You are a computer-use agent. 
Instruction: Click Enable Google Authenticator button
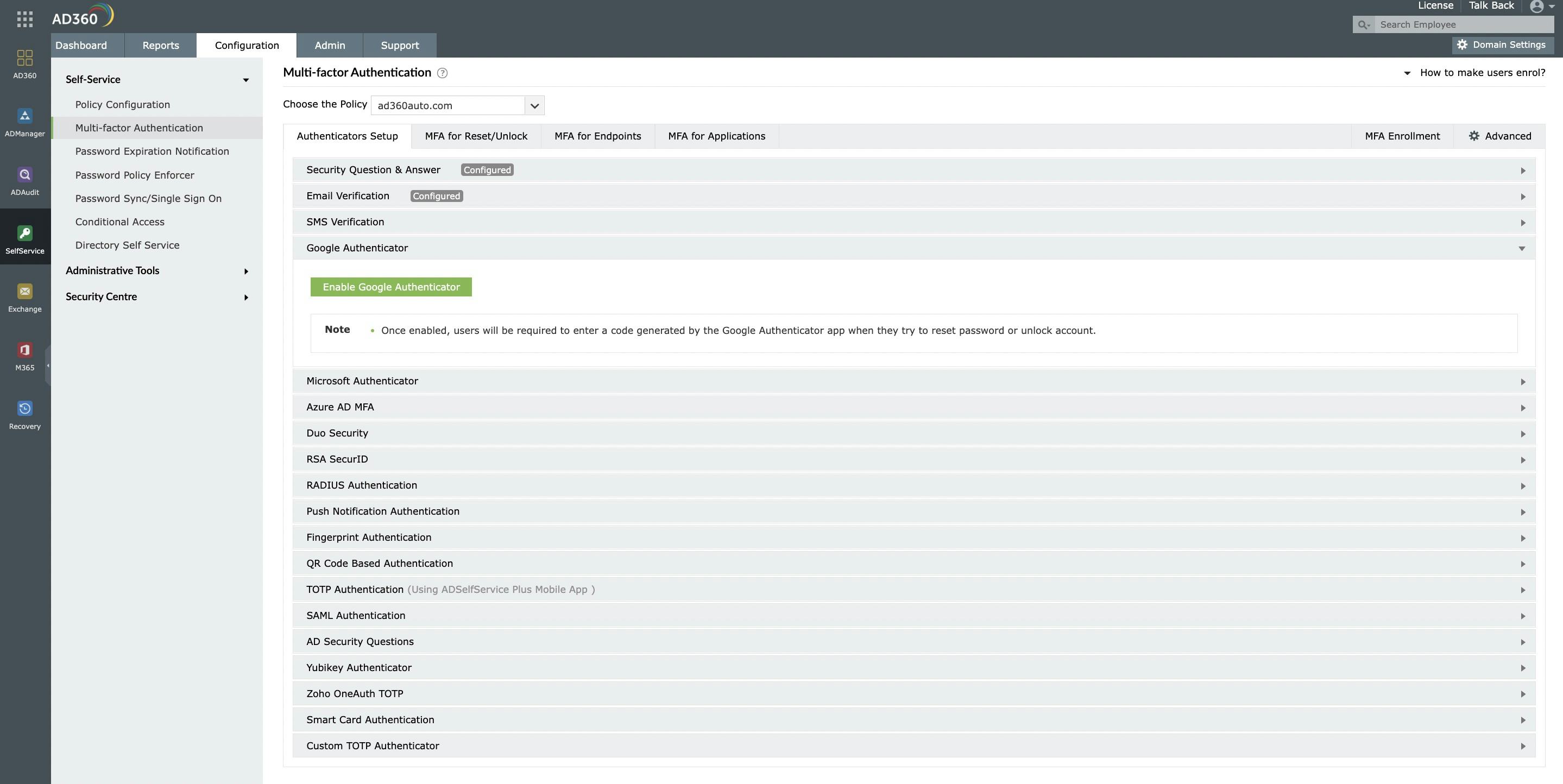(390, 286)
